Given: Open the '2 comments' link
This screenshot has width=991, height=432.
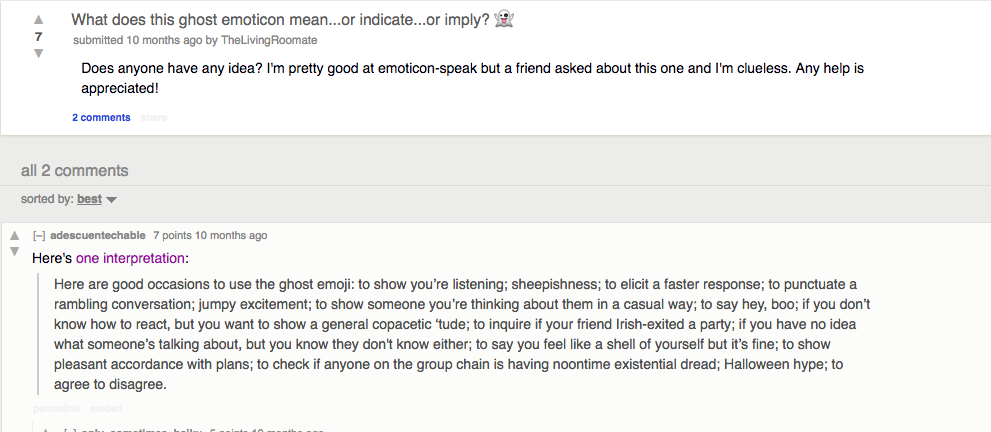Looking at the screenshot, I should (x=101, y=118).
